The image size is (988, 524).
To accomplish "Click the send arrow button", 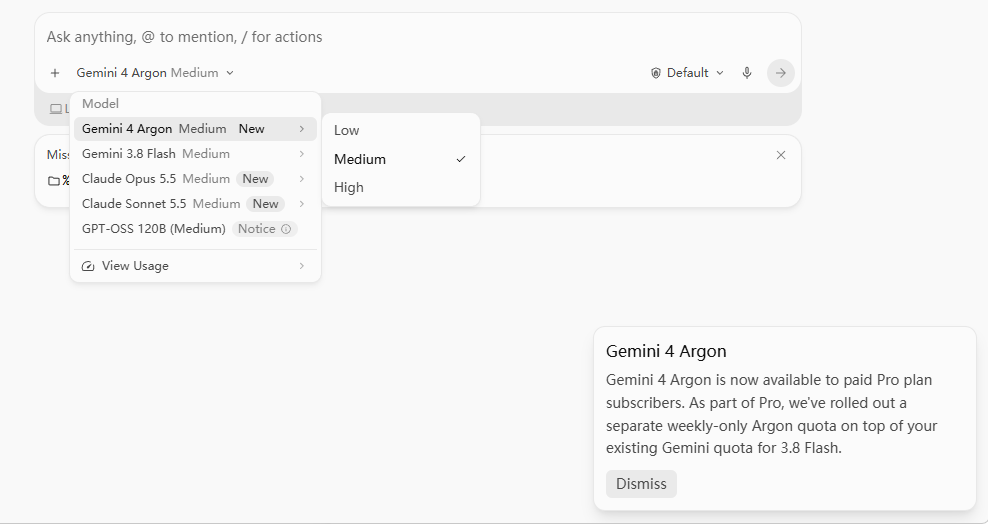I will [x=781, y=73].
